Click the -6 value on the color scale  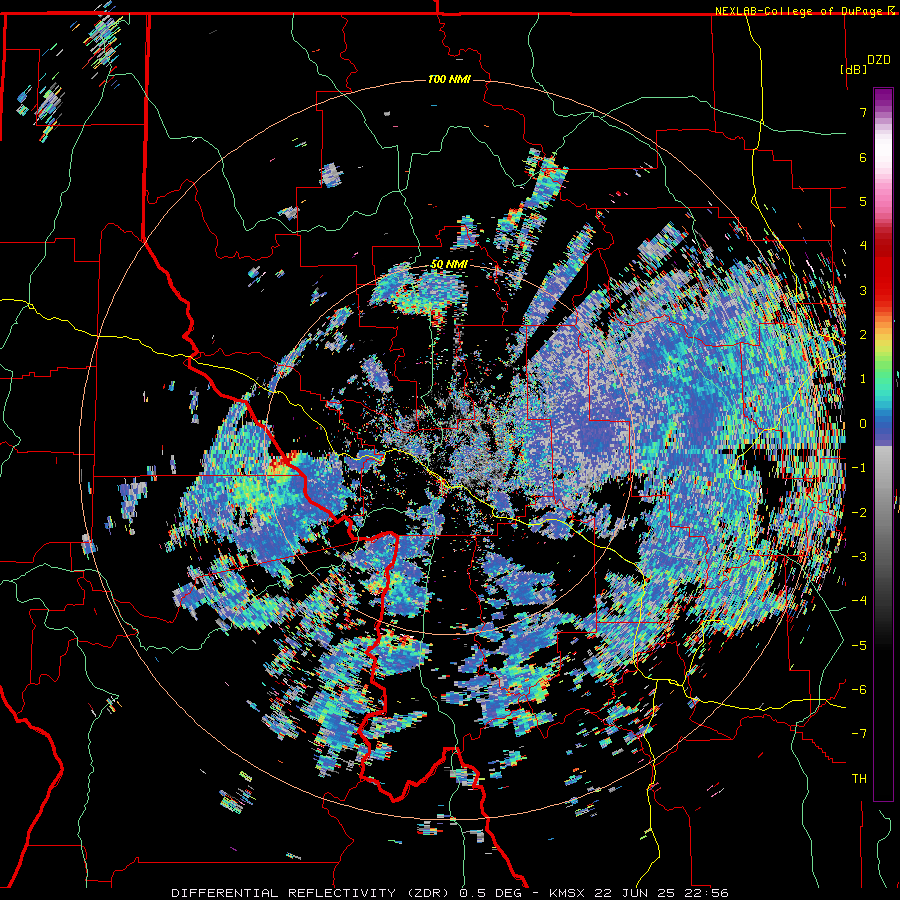pyautogui.click(x=859, y=690)
